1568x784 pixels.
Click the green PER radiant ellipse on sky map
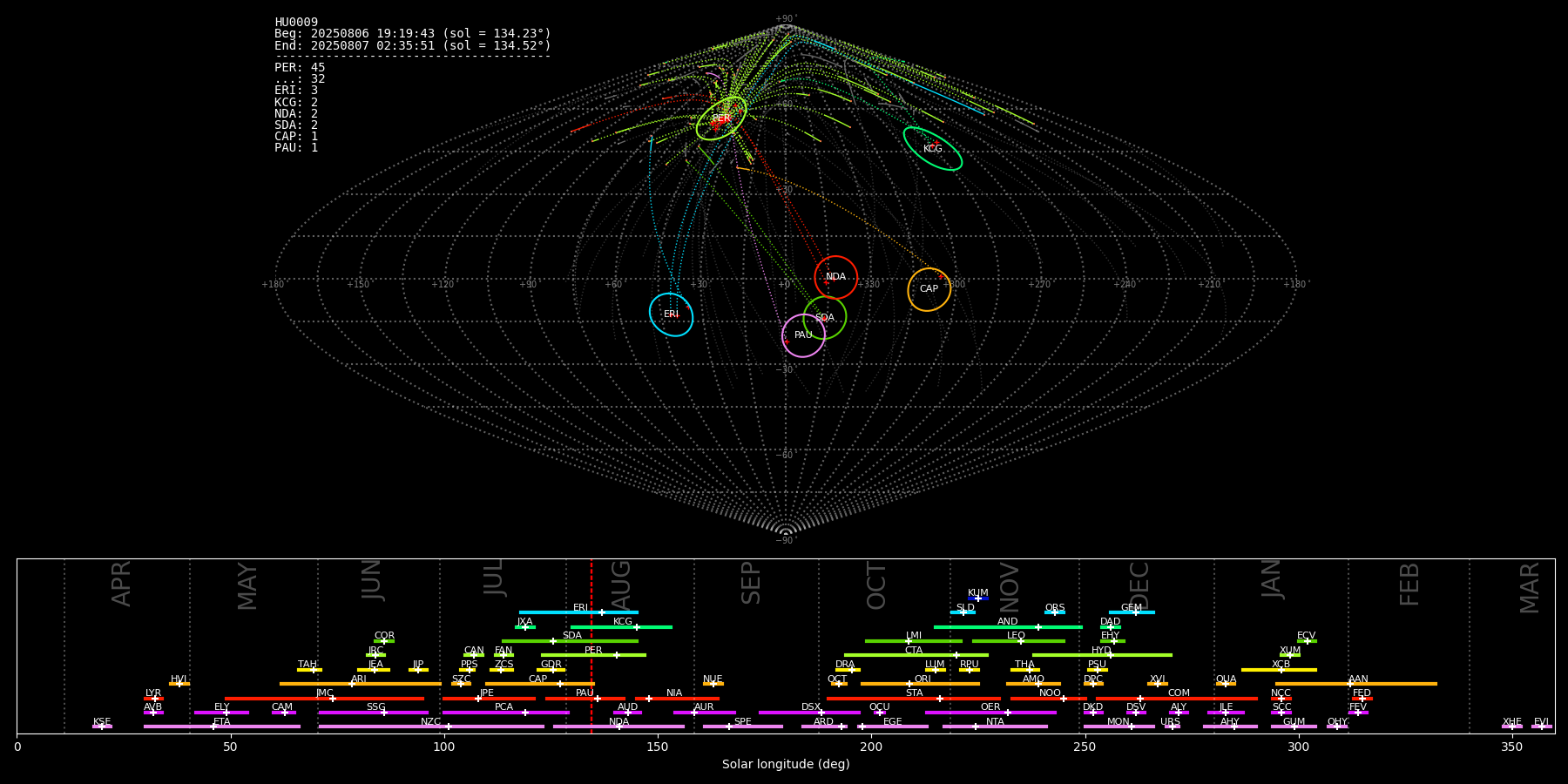[x=721, y=118]
